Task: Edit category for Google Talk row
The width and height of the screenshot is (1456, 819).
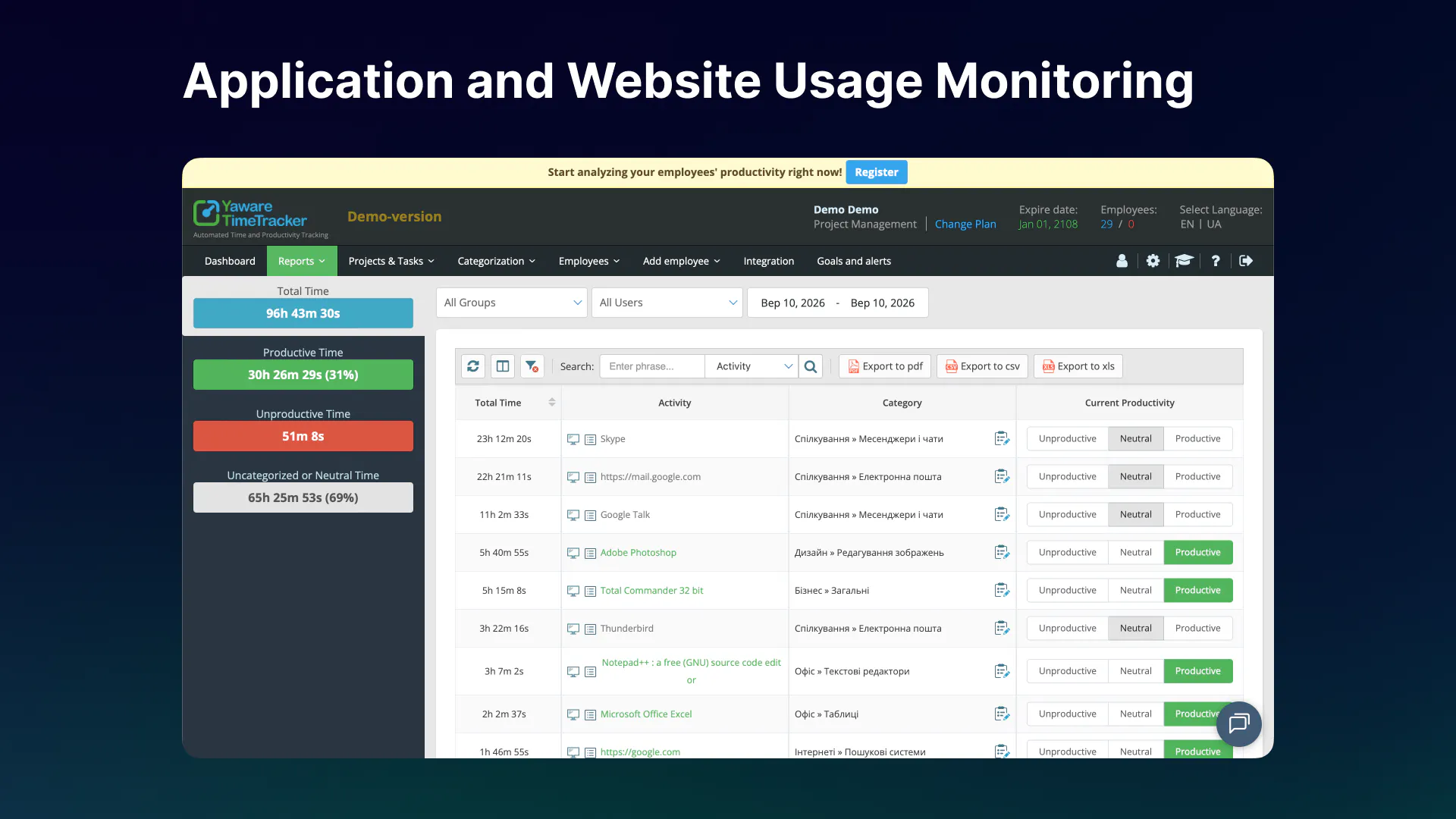Action: click(x=1002, y=514)
